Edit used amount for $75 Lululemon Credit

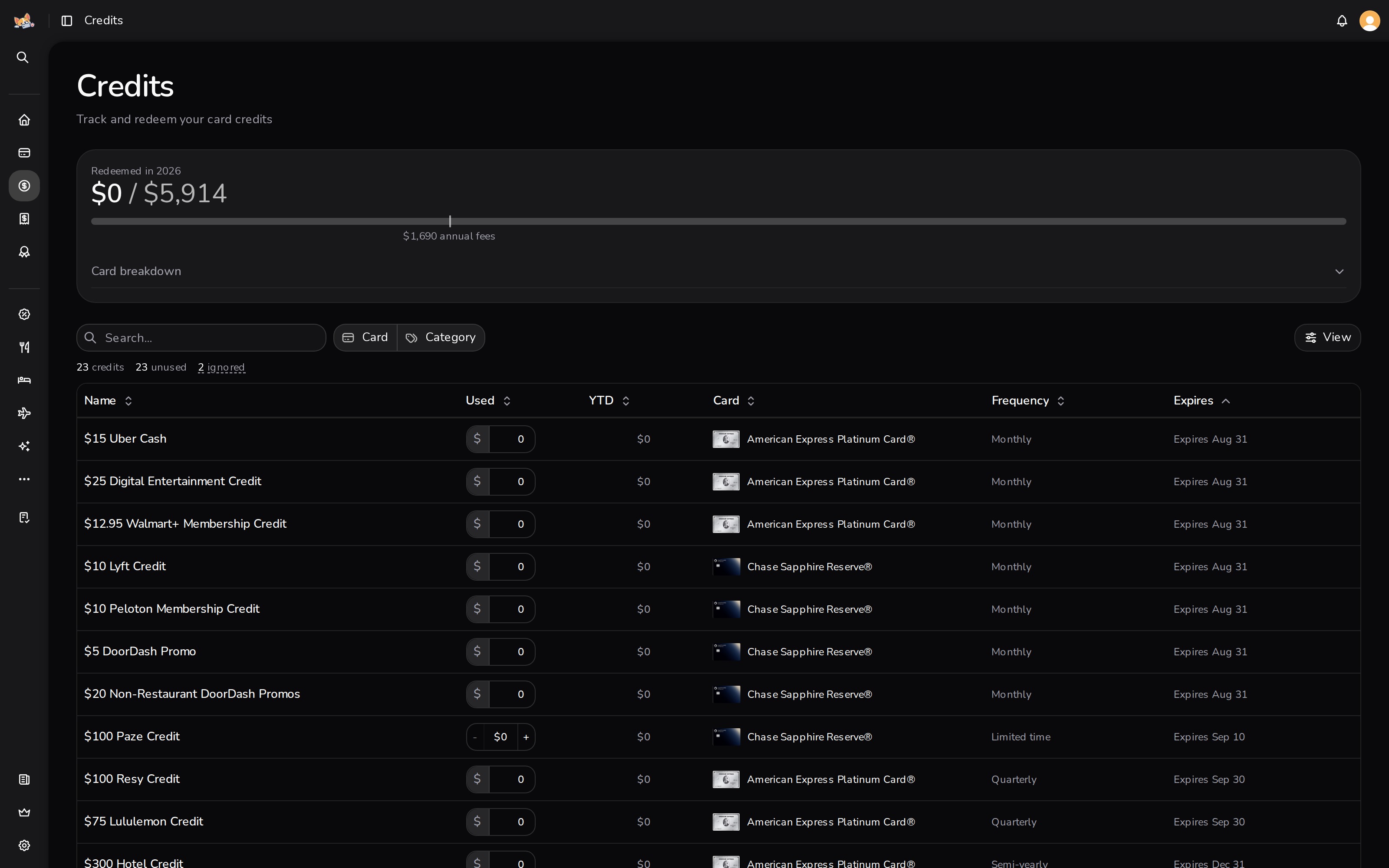512,822
